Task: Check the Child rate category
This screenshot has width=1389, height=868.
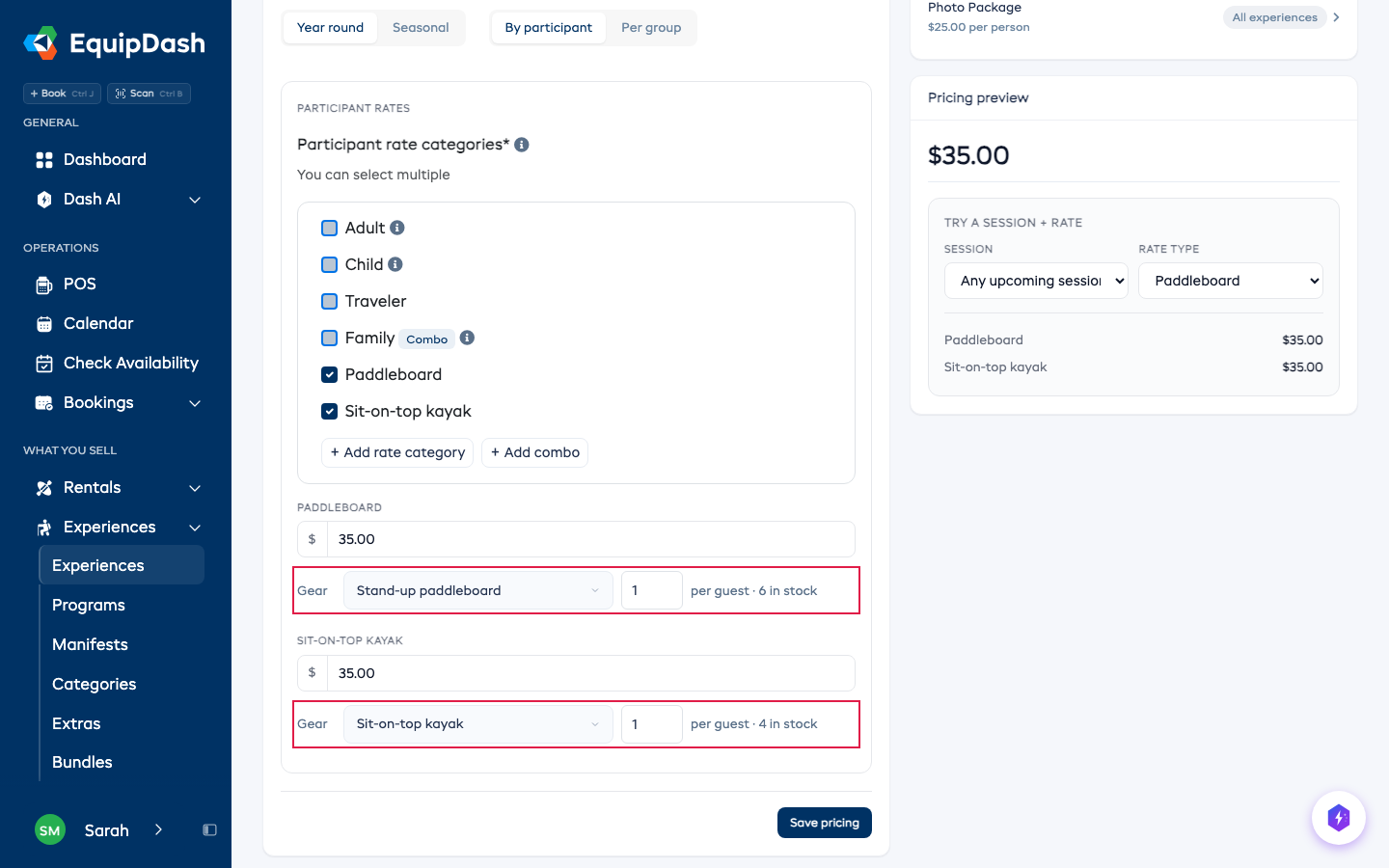Action: click(x=329, y=265)
